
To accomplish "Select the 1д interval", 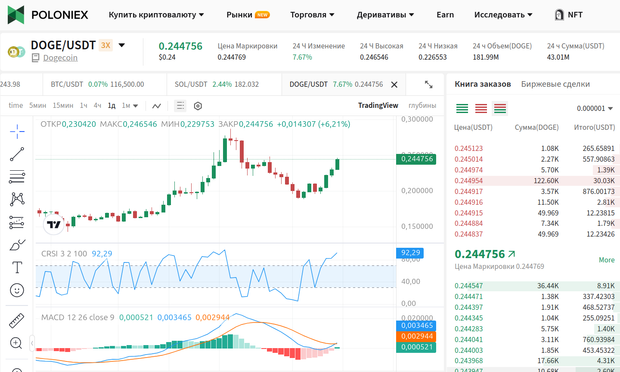I will 112,106.
